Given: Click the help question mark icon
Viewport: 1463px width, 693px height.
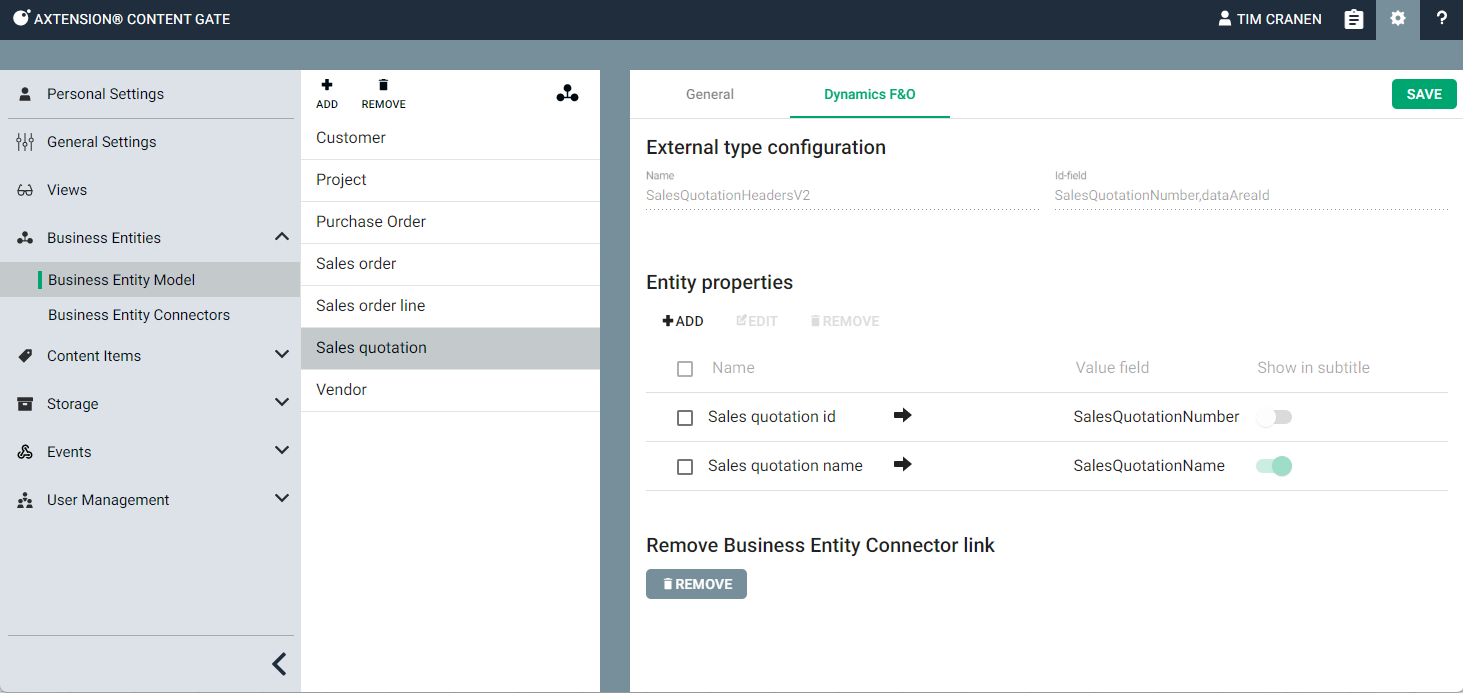Looking at the screenshot, I should click(1441, 19).
